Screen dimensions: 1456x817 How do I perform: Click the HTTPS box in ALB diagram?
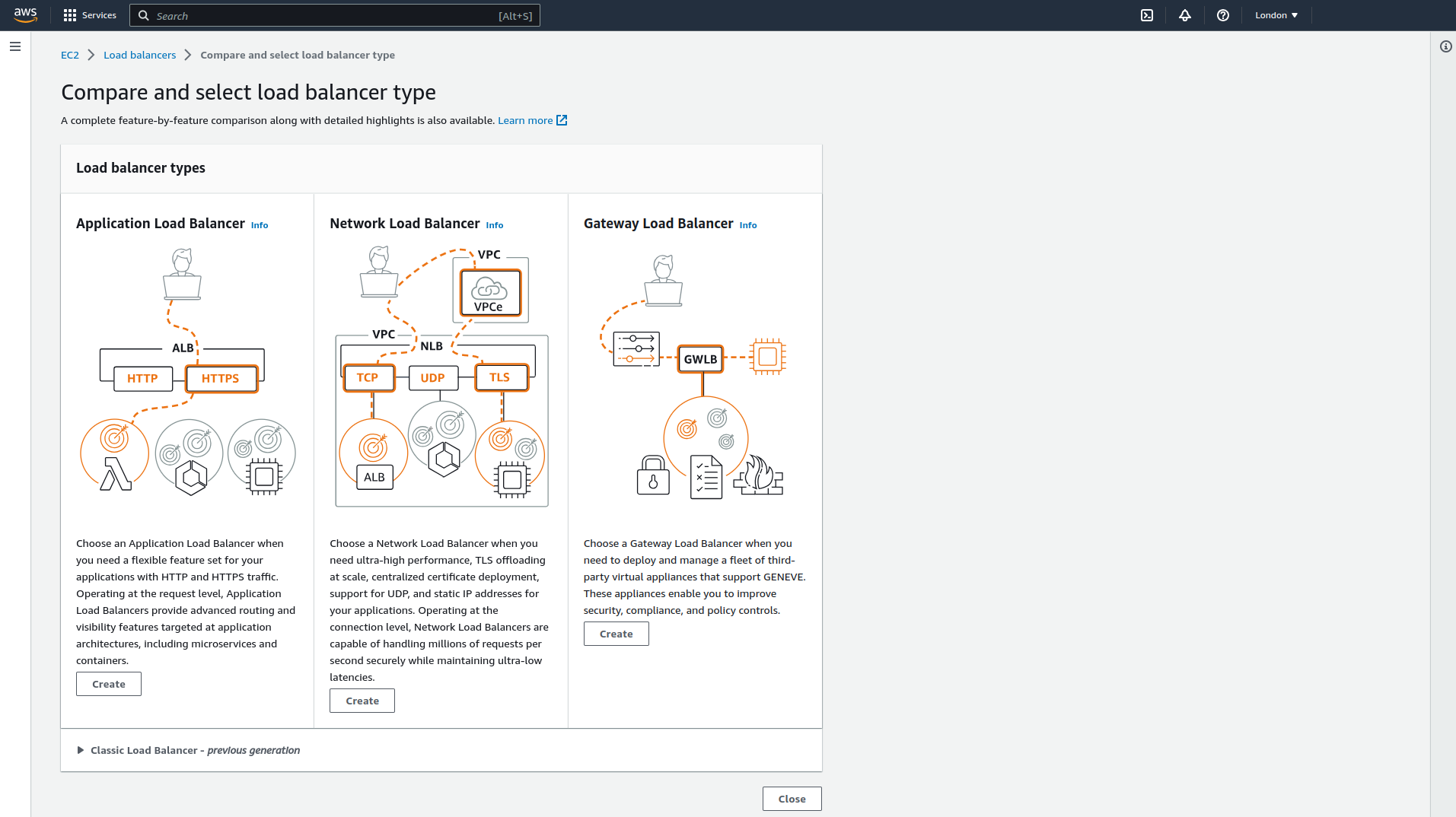(x=221, y=378)
